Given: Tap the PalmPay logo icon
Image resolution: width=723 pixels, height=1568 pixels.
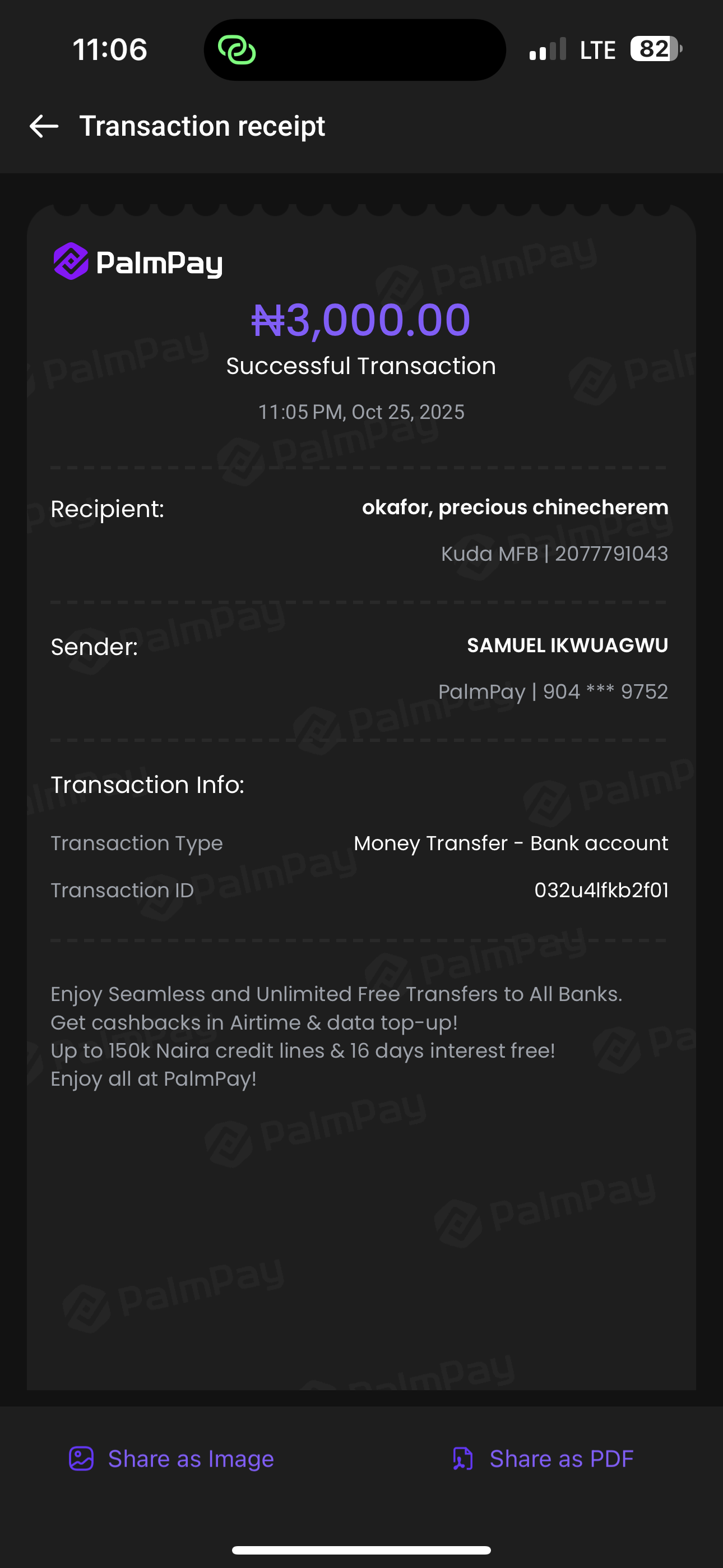Looking at the screenshot, I should [71, 262].
